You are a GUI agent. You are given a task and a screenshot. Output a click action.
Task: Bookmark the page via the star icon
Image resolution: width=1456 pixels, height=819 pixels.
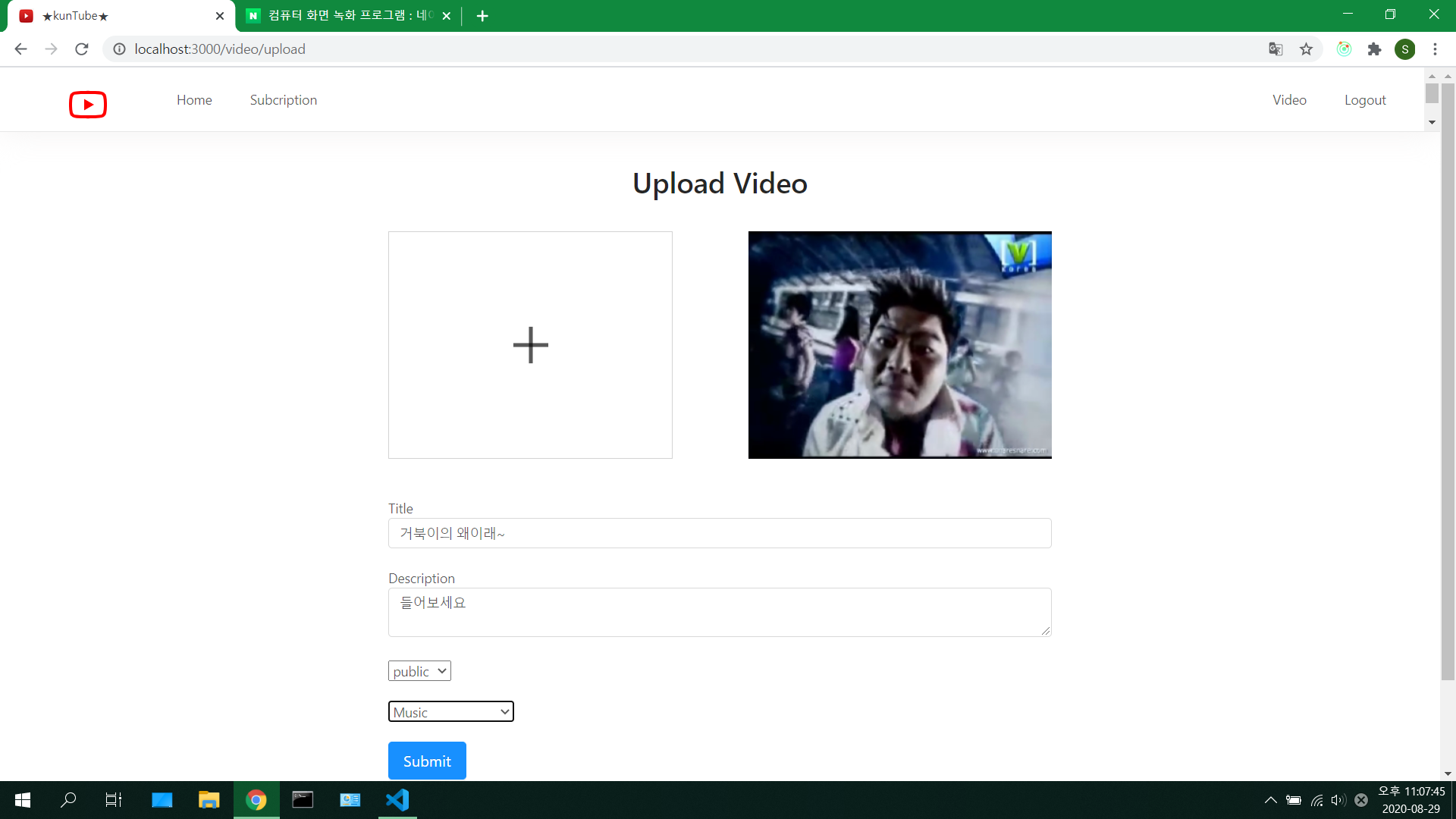(x=1306, y=49)
